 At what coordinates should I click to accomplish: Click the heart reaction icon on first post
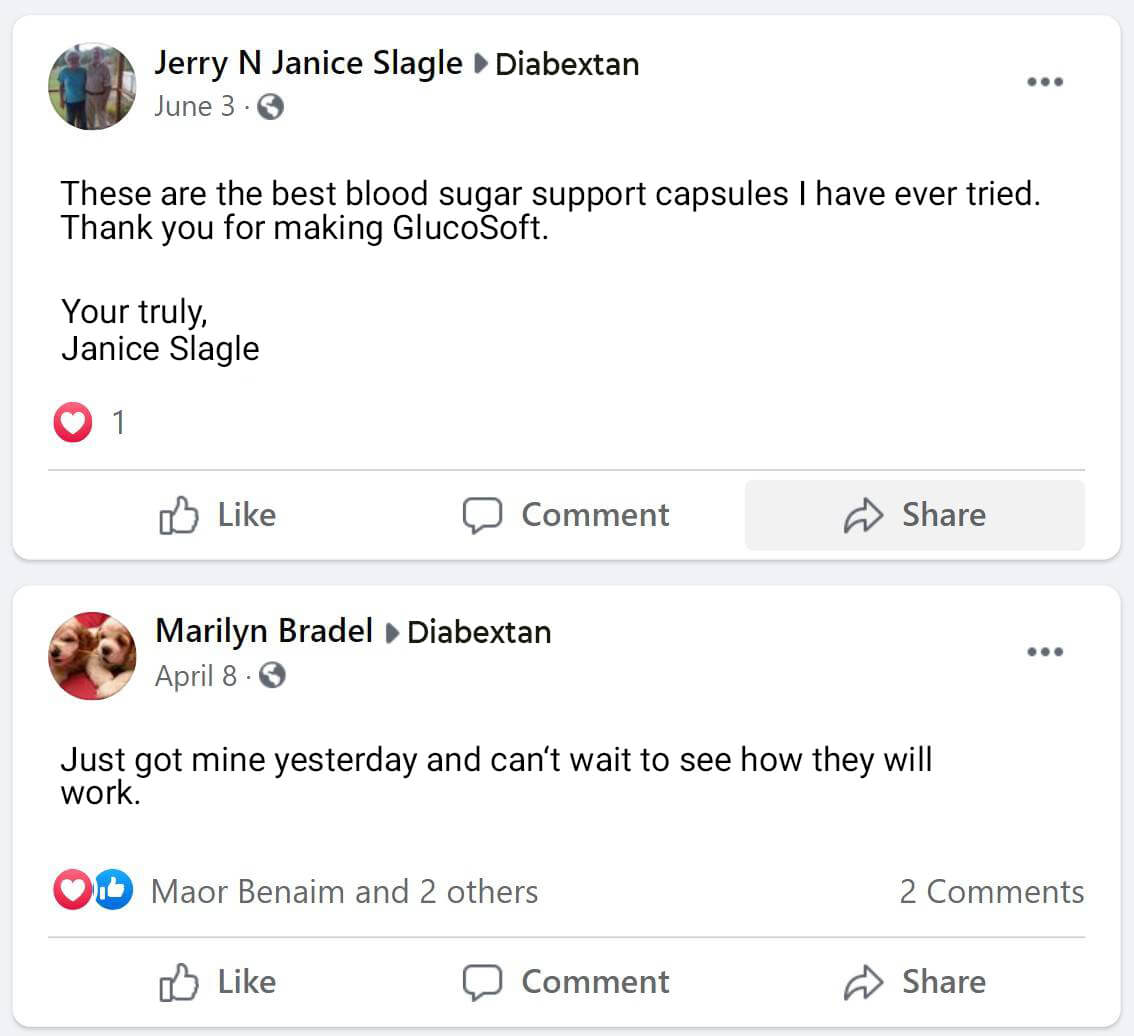(72, 423)
